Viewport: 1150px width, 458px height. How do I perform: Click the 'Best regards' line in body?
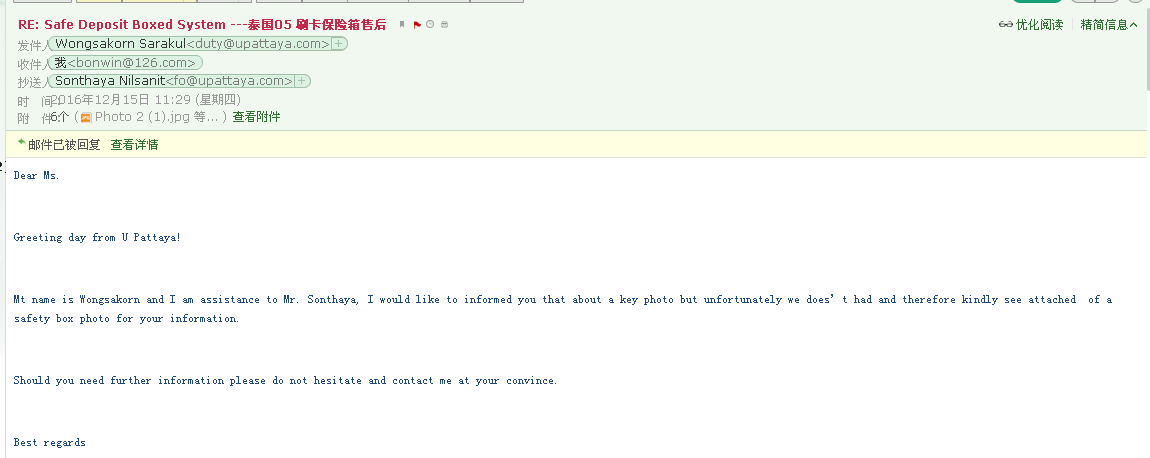pos(50,442)
